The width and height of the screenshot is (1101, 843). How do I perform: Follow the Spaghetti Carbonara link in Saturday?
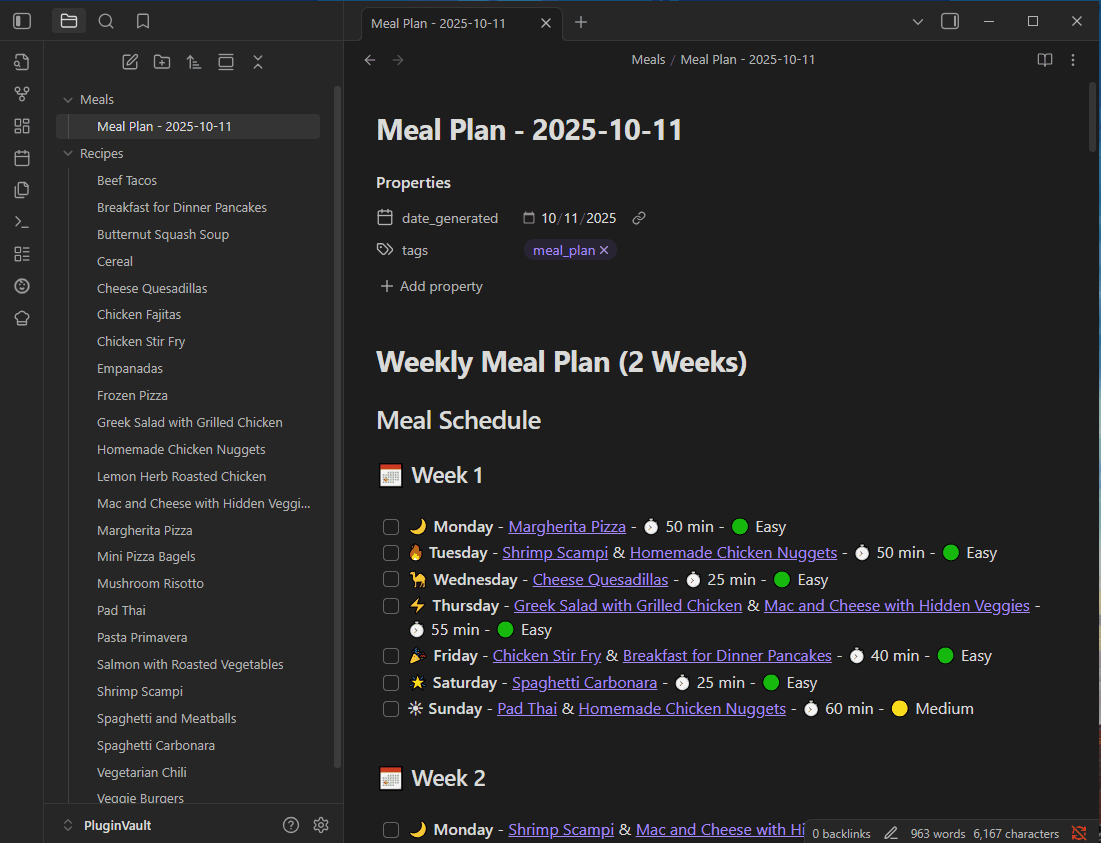pyautogui.click(x=584, y=682)
